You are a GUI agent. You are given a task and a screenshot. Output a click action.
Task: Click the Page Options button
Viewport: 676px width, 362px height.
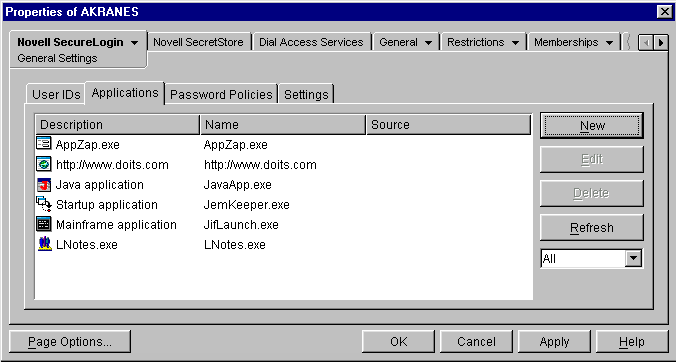pyautogui.click(x=70, y=342)
